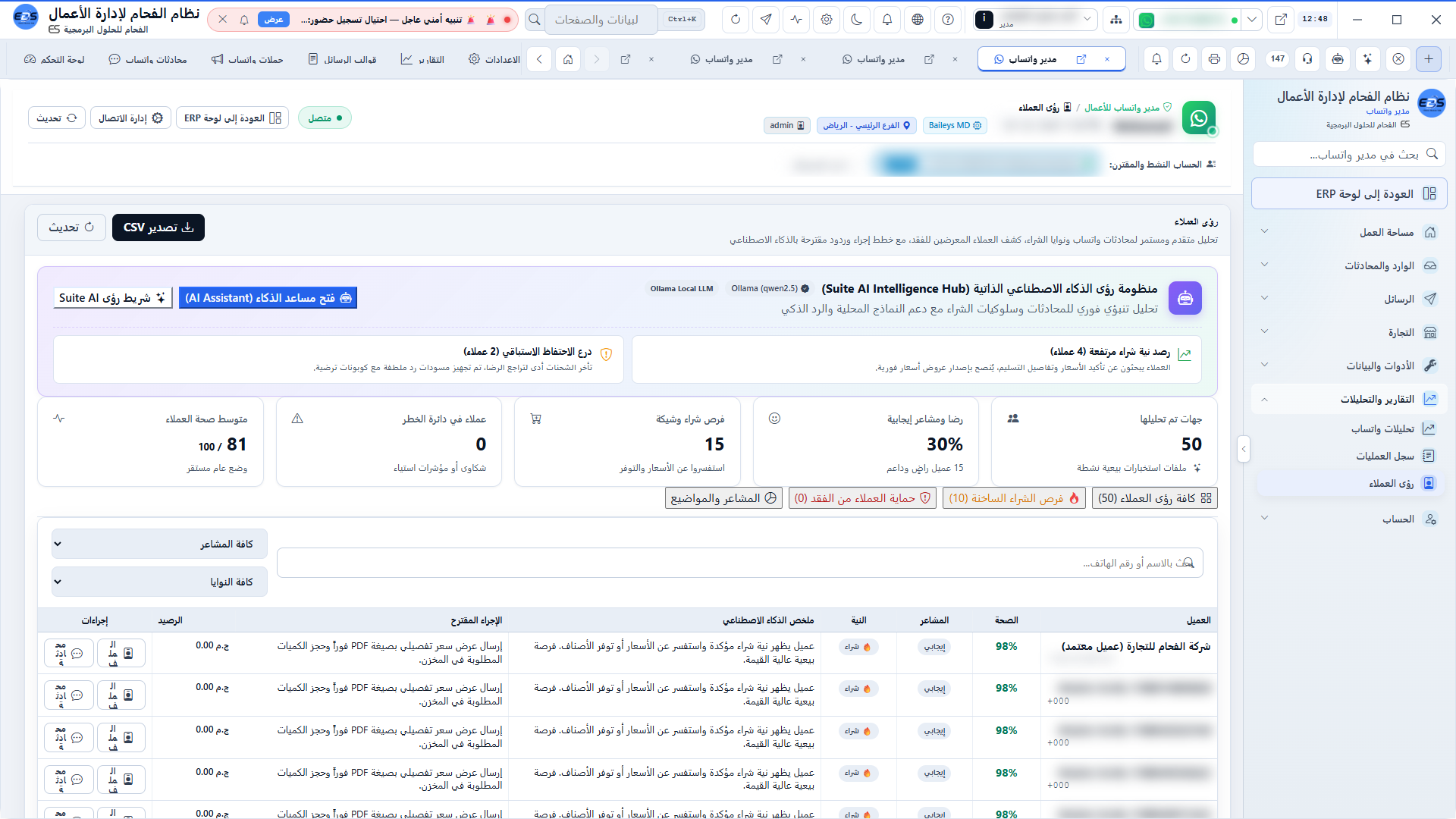The image size is (1456, 819).
Task: Open the headset support icon
Action: click(1307, 59)
